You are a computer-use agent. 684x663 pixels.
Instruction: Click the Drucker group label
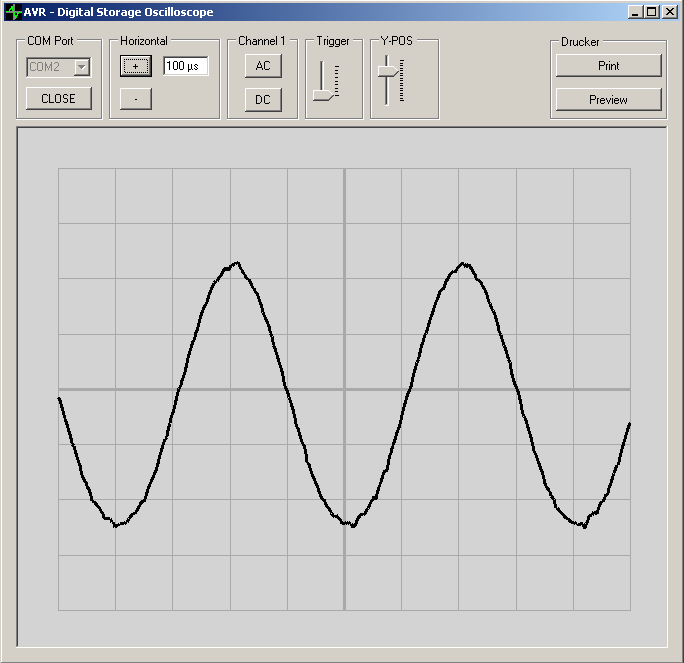point(580,42)
